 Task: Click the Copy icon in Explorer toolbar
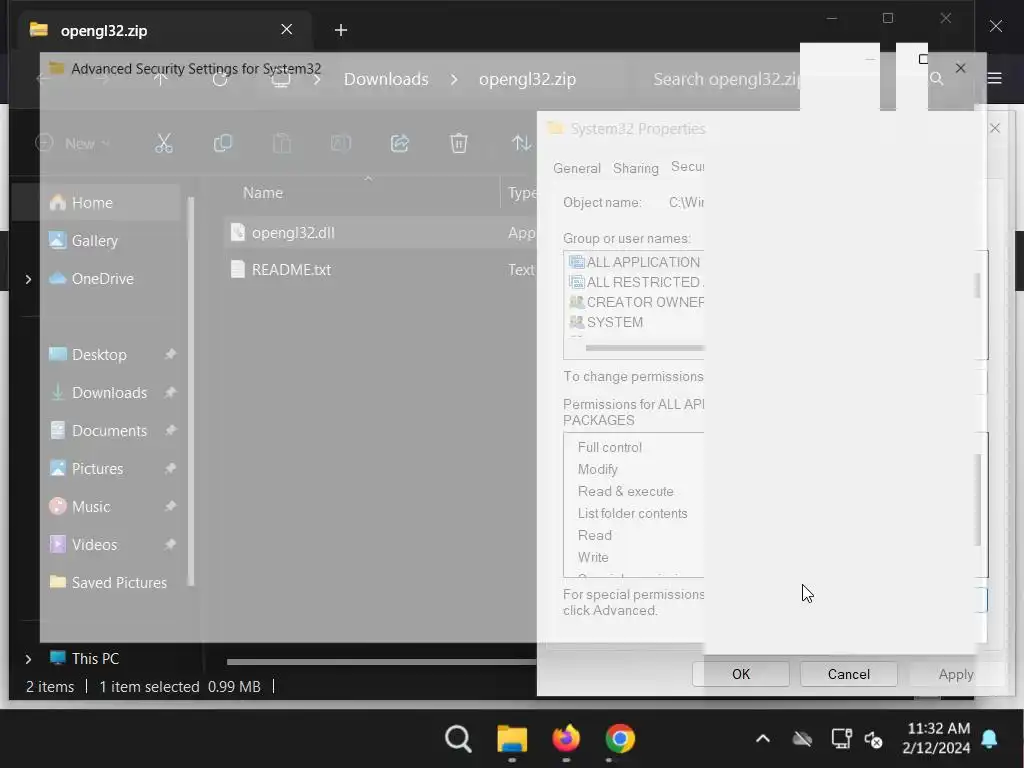[223, 143]
